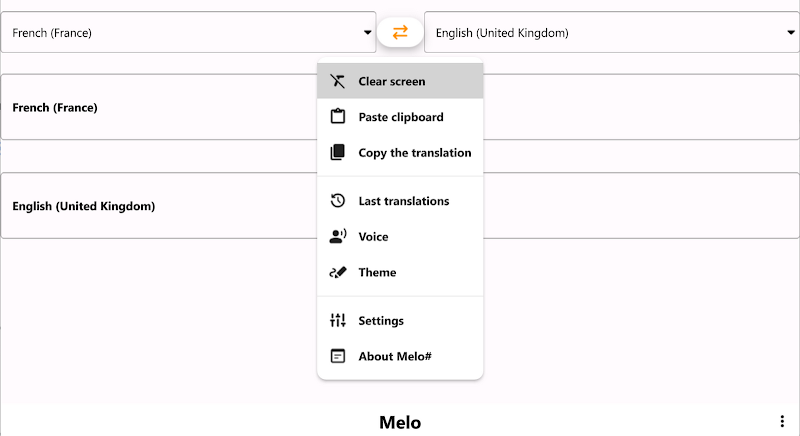Open Settings from the popup menu
Image resolution: width=800 pixels, height=436 pixels.
(381, 321)
